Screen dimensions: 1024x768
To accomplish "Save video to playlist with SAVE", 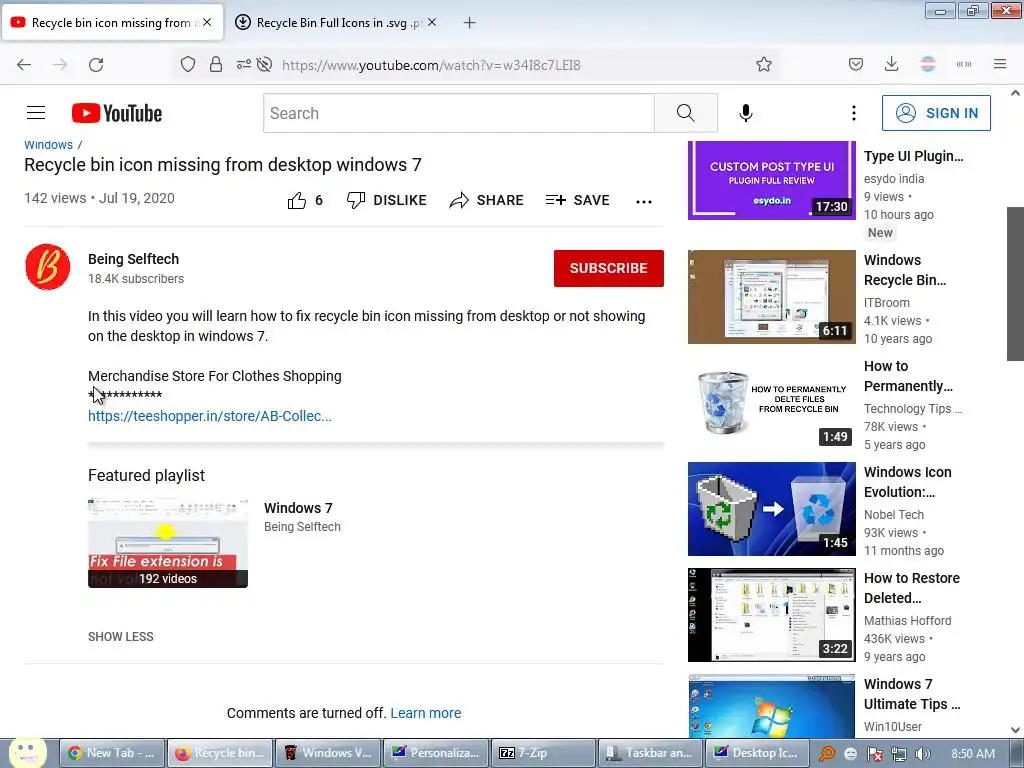I will pyautogui.click(x=578, y=200).
